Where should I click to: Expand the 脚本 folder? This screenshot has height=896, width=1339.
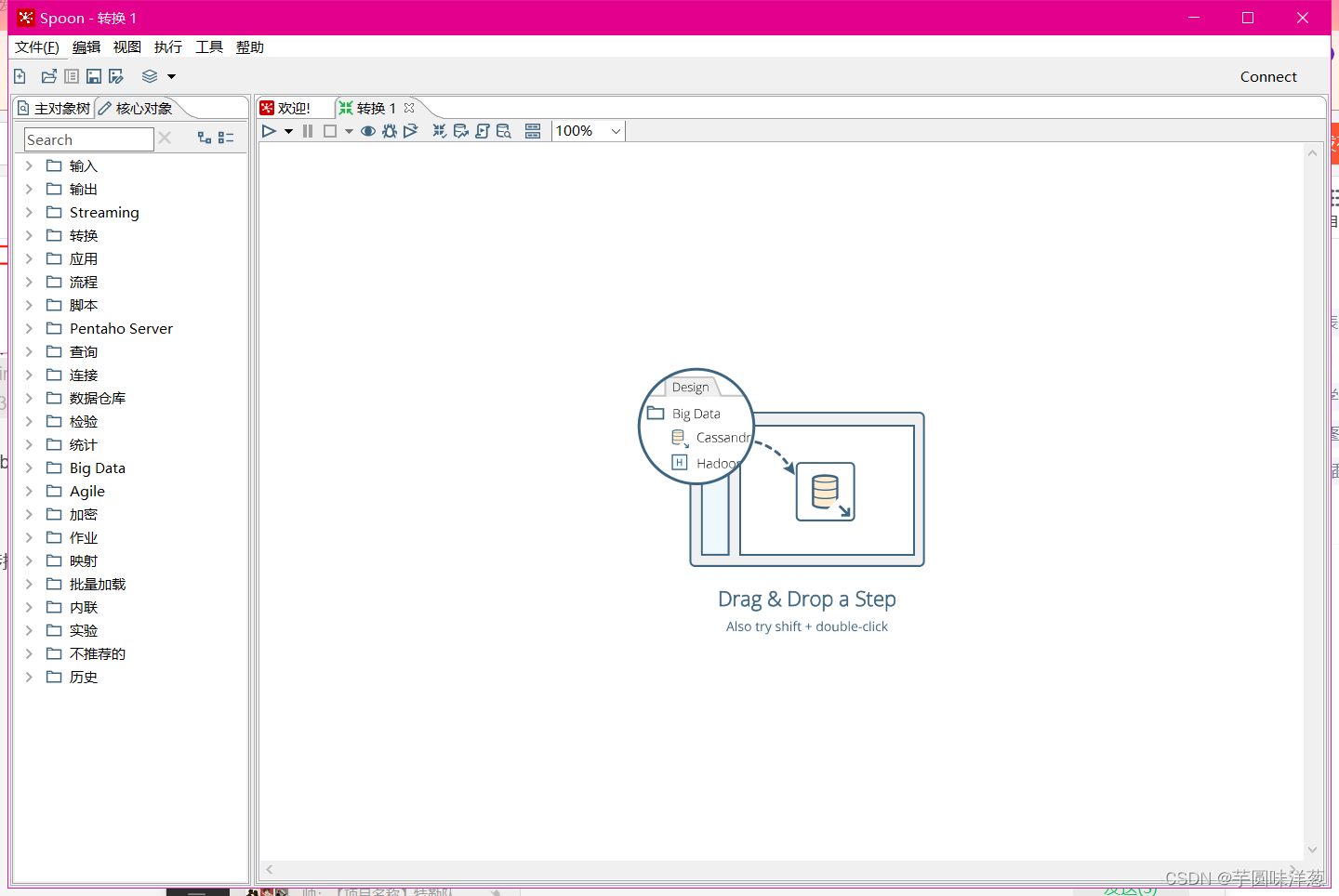point(29,305)
